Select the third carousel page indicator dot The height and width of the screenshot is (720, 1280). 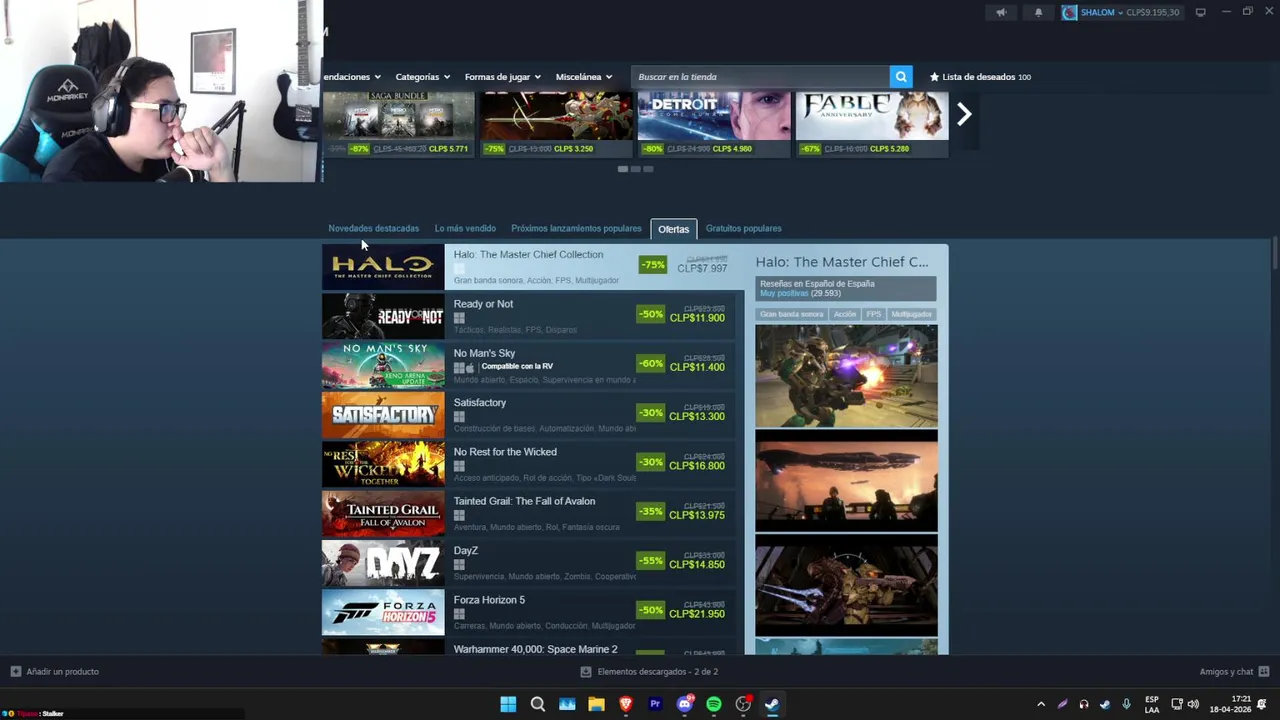[648, 169]
